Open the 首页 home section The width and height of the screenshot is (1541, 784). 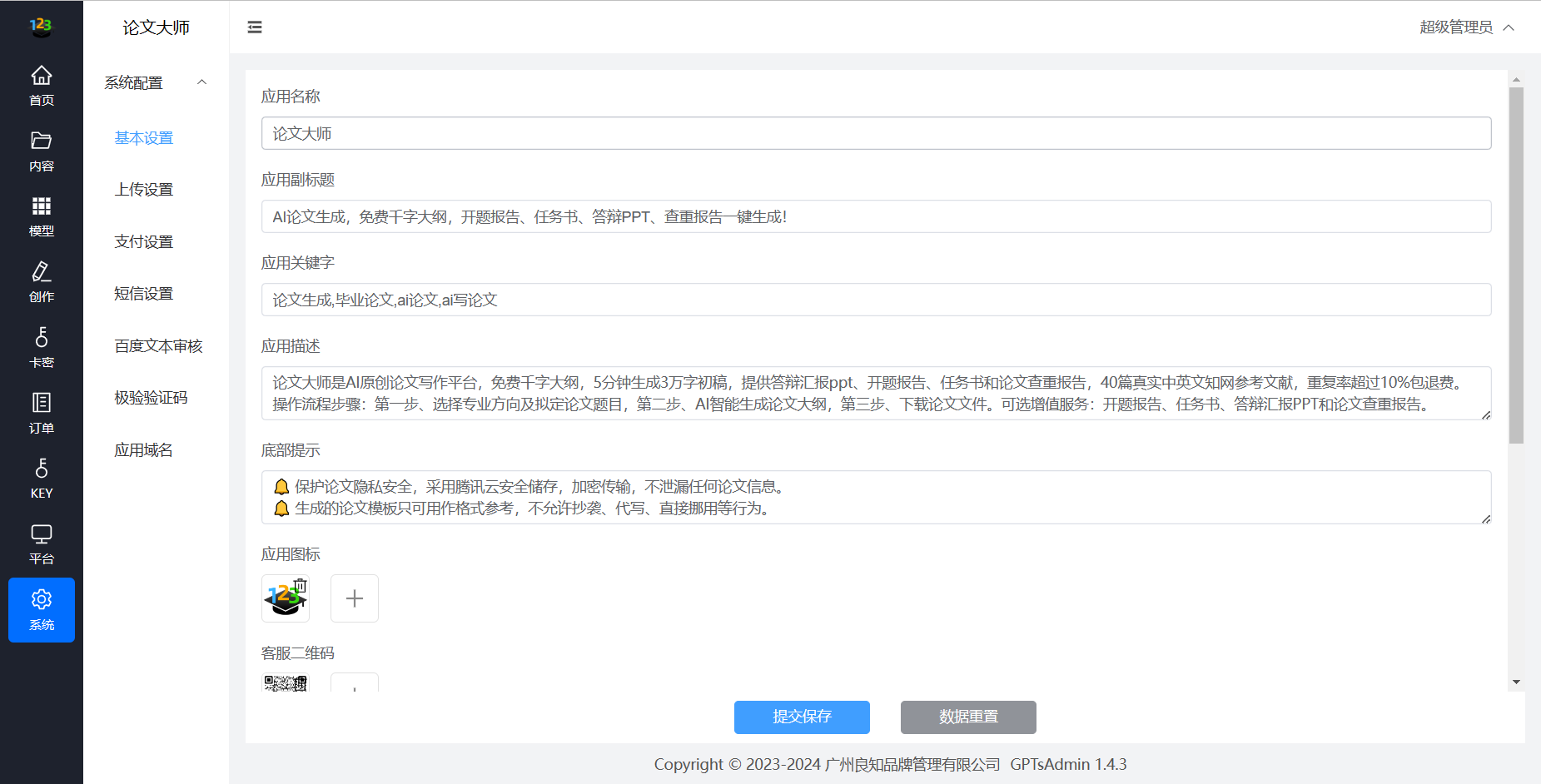pos(42,86)
